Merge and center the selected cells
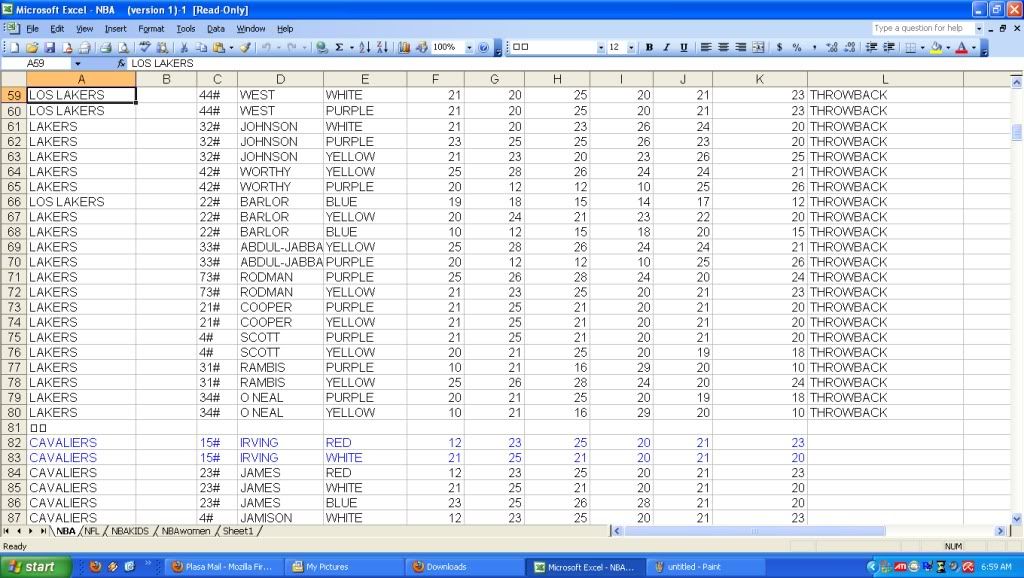The image size is (1024, 578). point(758,47)
